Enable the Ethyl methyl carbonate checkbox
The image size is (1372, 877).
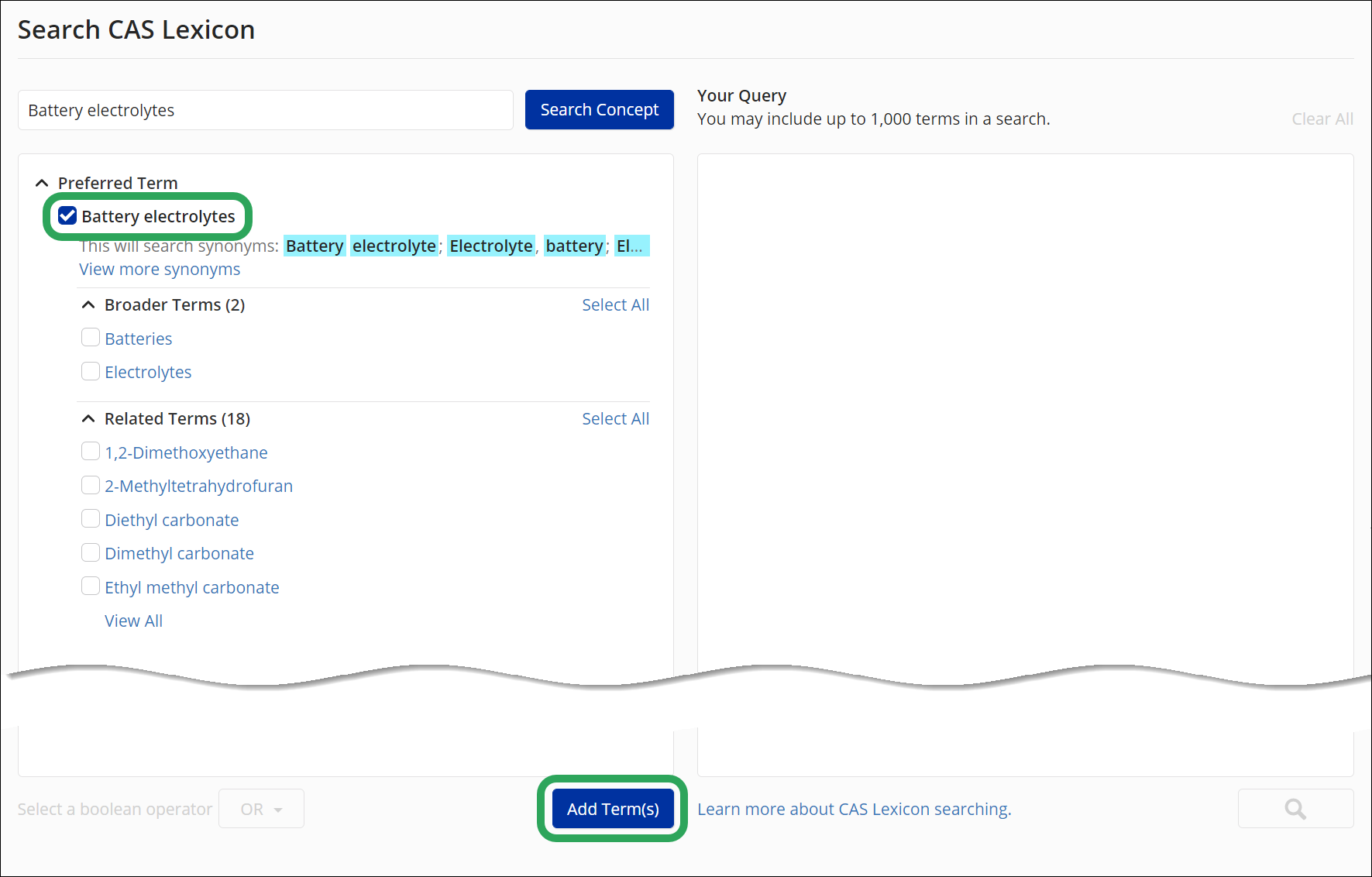(x=91, y=586)
